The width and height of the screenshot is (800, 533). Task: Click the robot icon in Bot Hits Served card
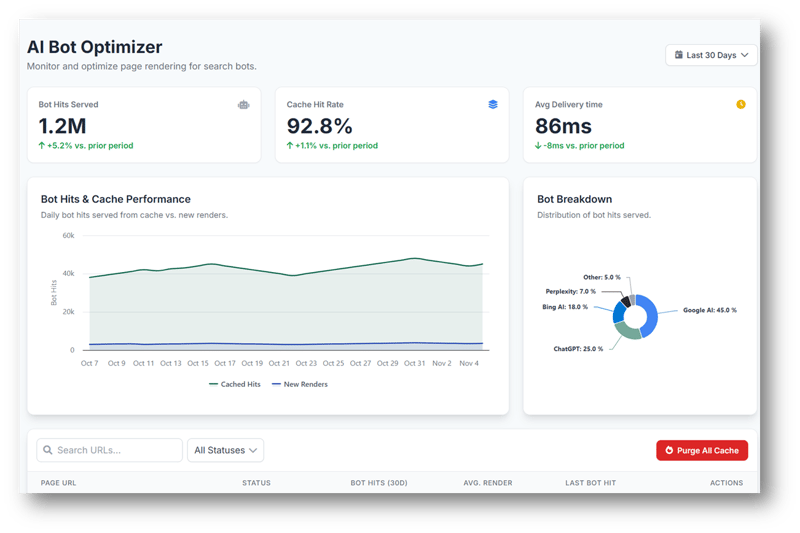pyautogui.click(x=243, y=105)
